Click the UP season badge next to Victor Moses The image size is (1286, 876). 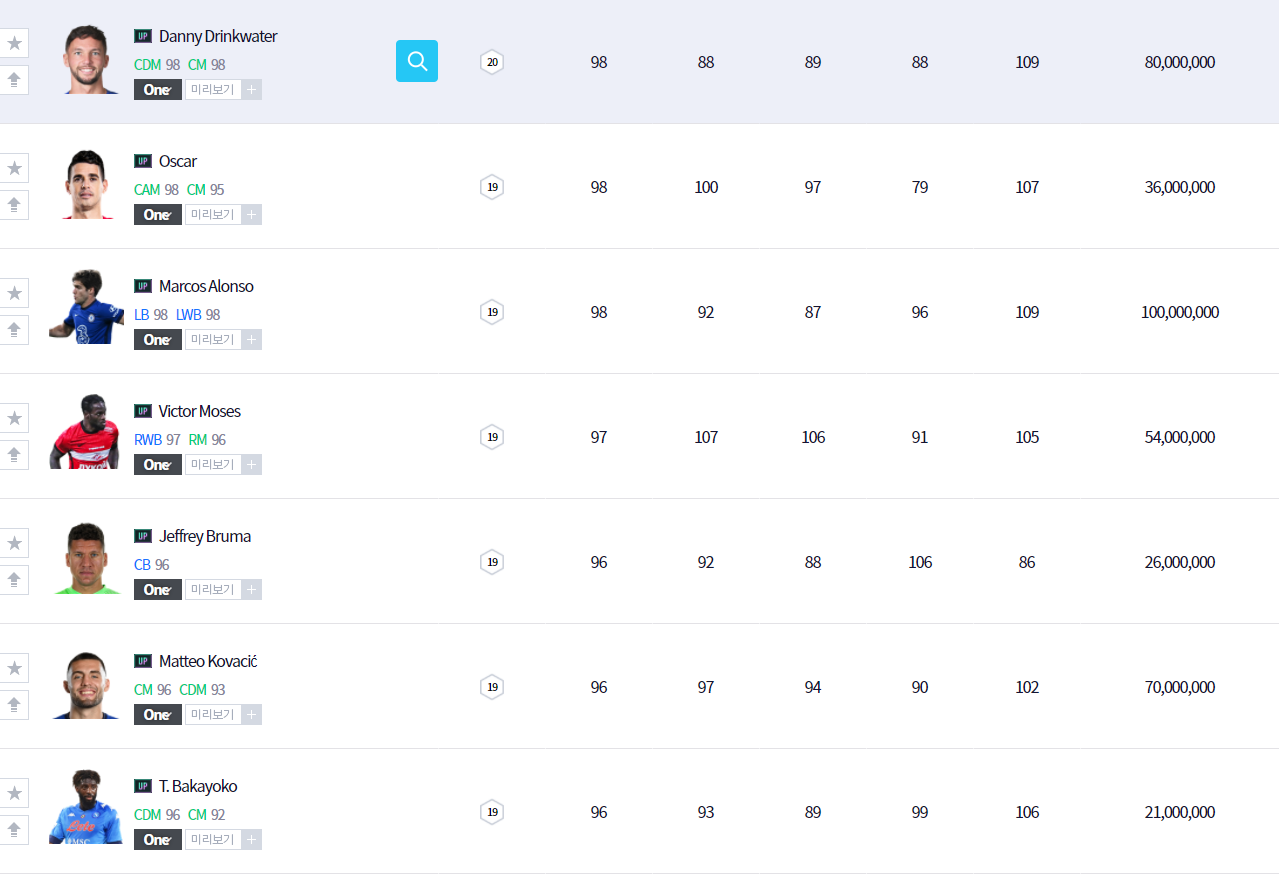143,411
